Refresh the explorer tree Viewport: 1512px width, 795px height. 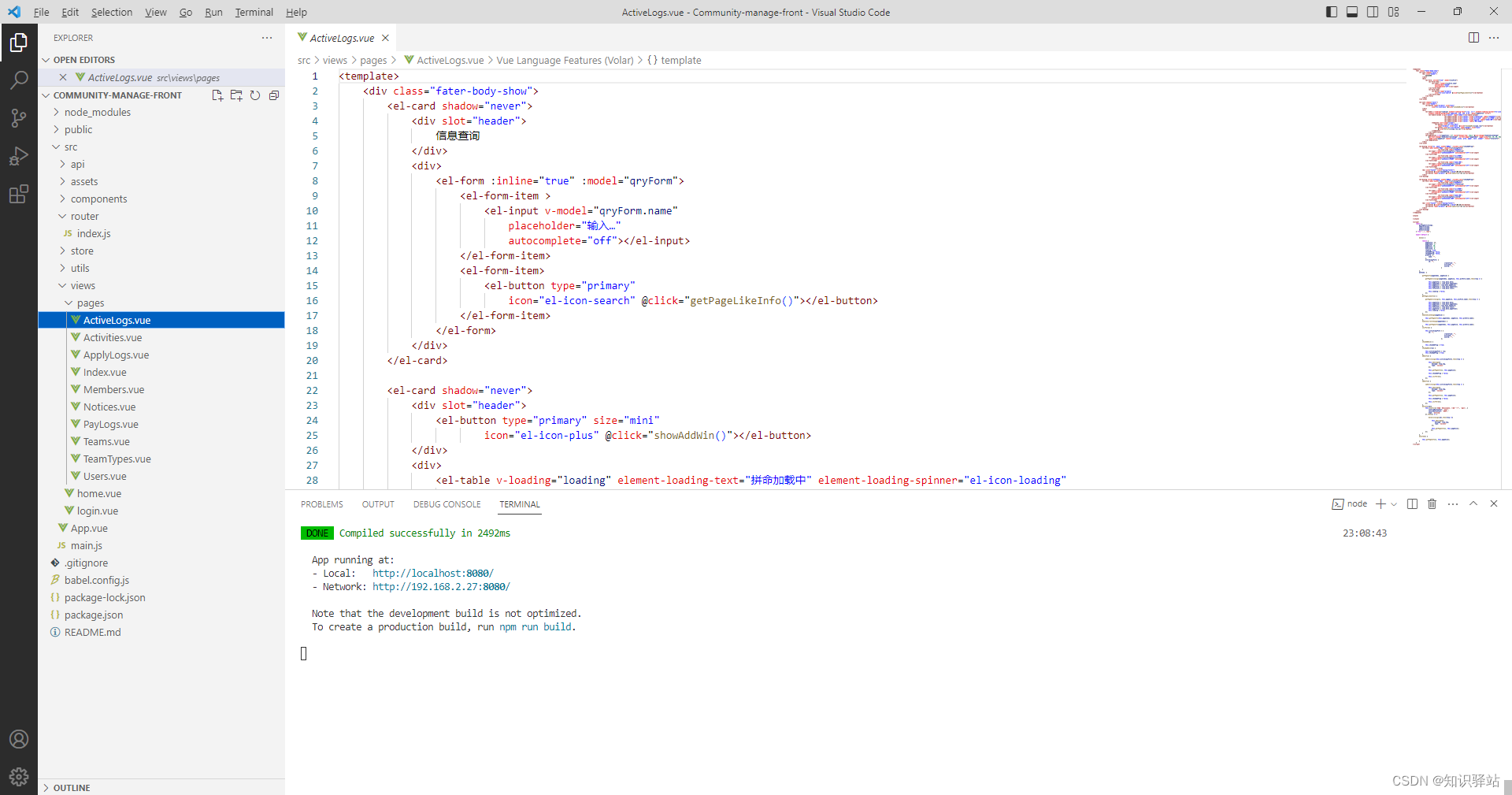pyautogui.click(x=255, y=95)
